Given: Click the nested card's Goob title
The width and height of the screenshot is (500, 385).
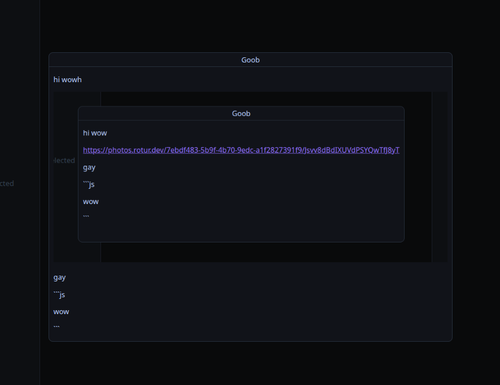Looking at the screenshot, I should (x=241, y=114).
